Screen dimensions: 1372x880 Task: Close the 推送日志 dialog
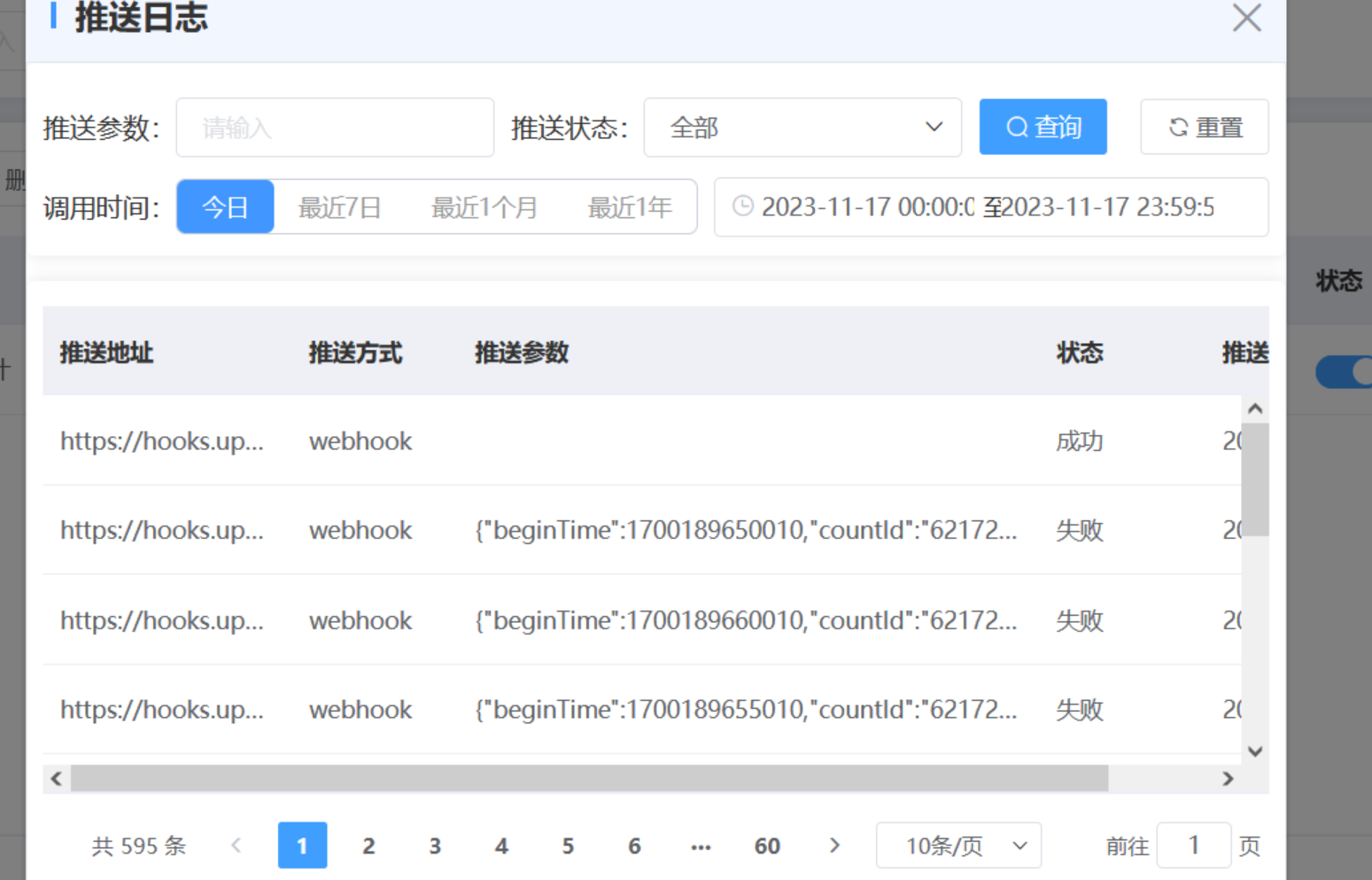pyautogui.click(x=1246, y=18)
